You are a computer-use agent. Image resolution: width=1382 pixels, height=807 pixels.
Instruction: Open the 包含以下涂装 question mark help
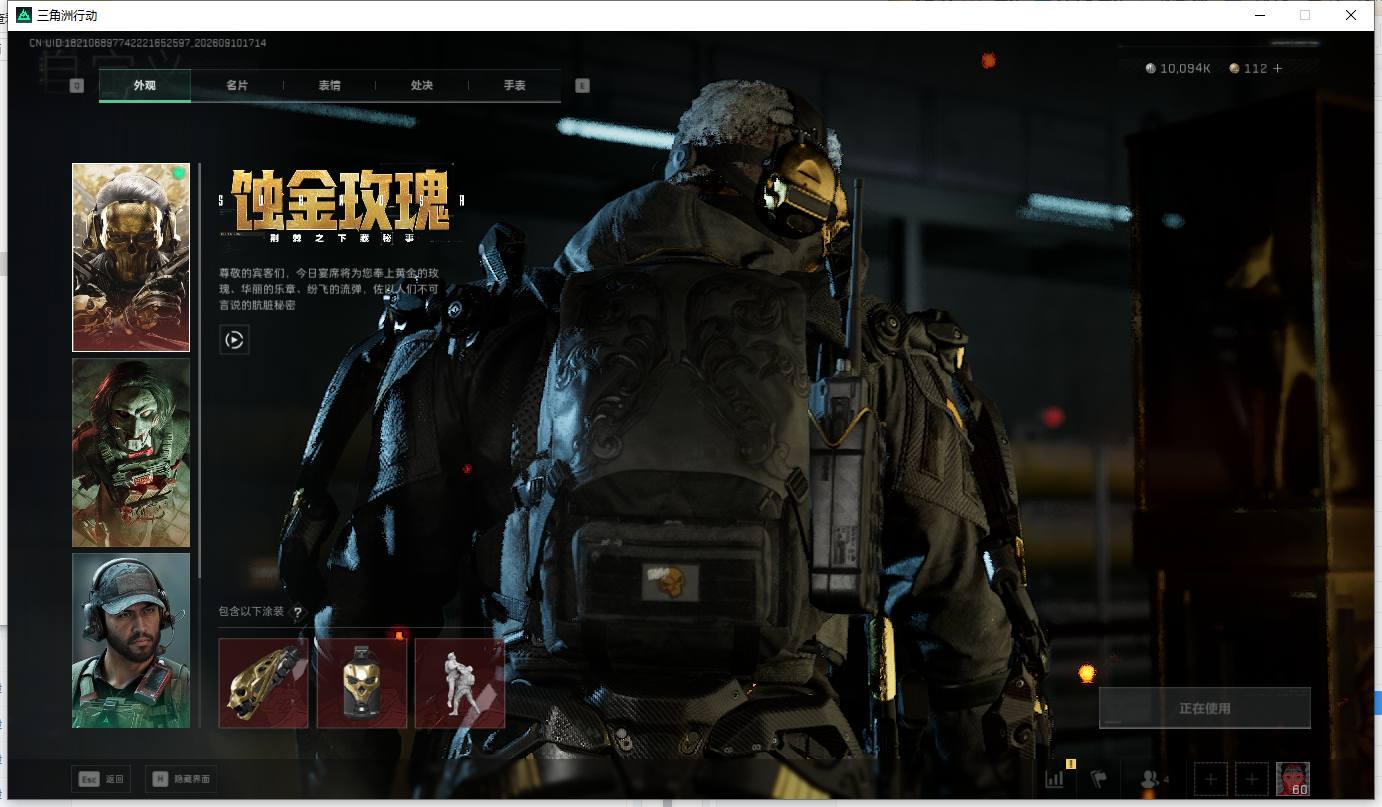click(x=297, y=612)
